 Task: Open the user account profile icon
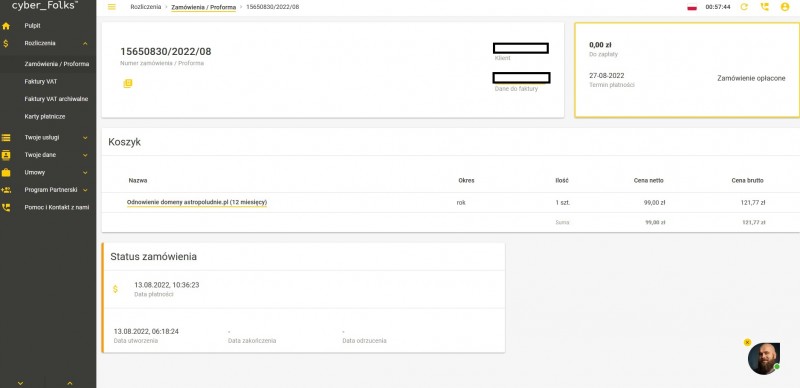(785, 7)
